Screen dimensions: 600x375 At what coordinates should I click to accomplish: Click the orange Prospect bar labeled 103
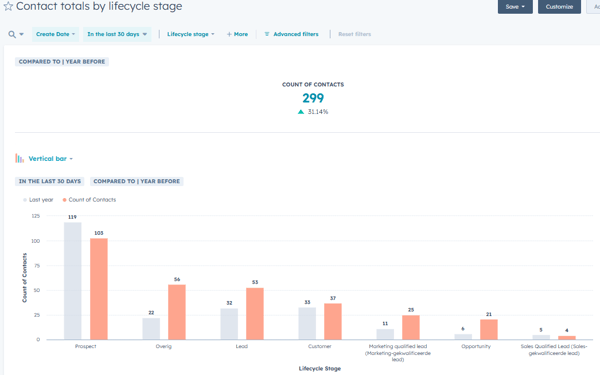click(99, 289)
